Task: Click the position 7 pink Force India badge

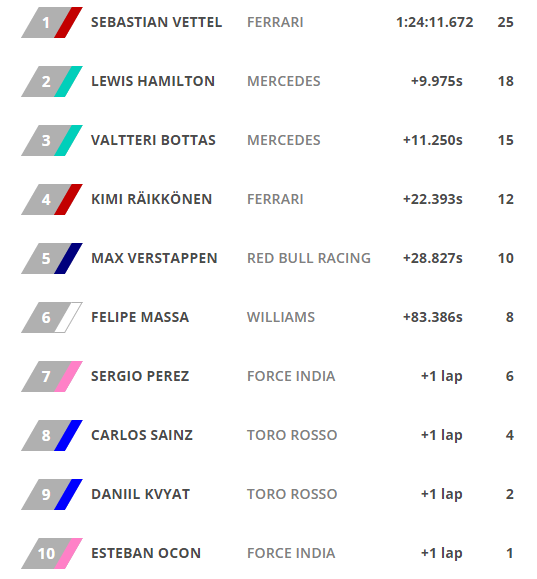Action: (x=52, y=376)
